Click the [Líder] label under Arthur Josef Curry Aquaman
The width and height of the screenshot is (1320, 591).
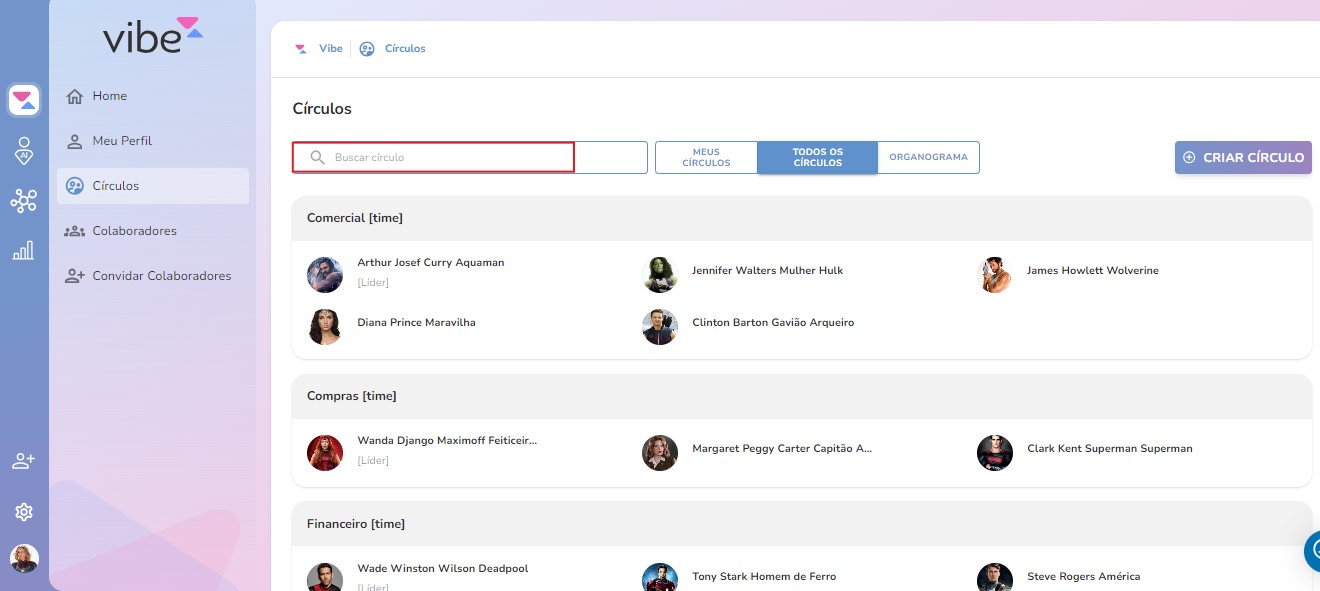pyautogui.click(x=373, y=283)
